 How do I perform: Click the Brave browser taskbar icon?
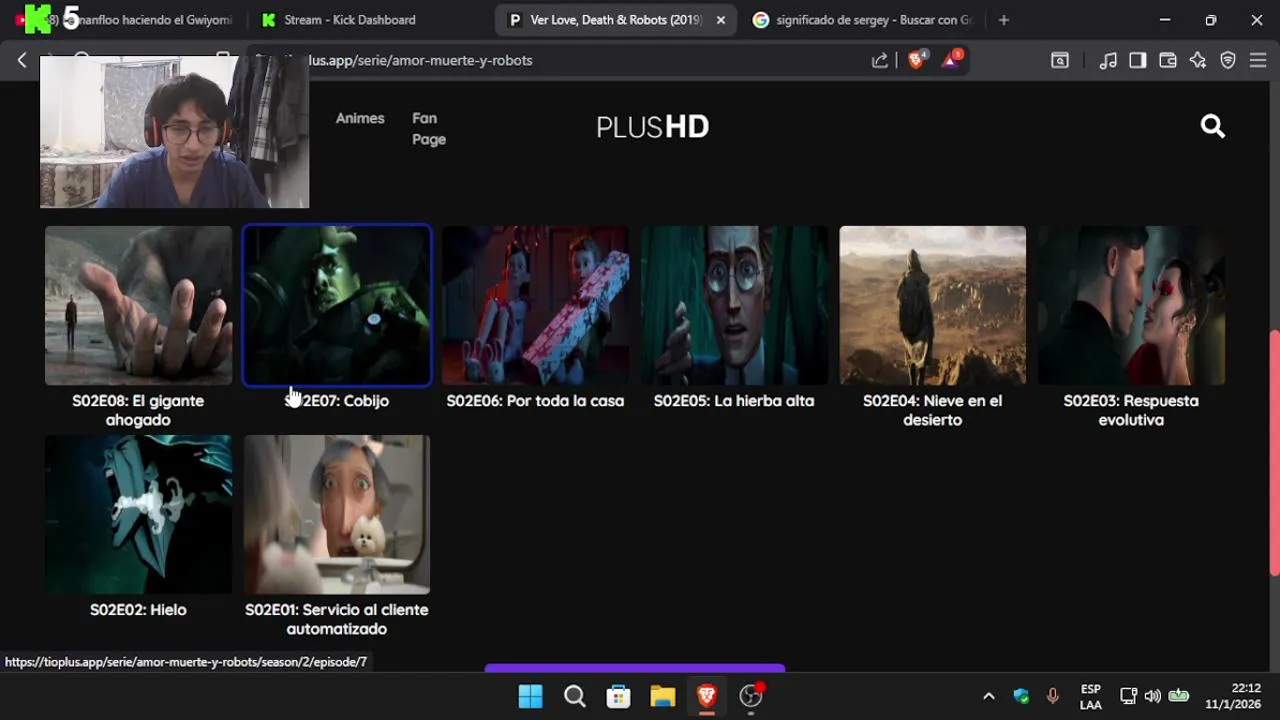tap(707, 696)
